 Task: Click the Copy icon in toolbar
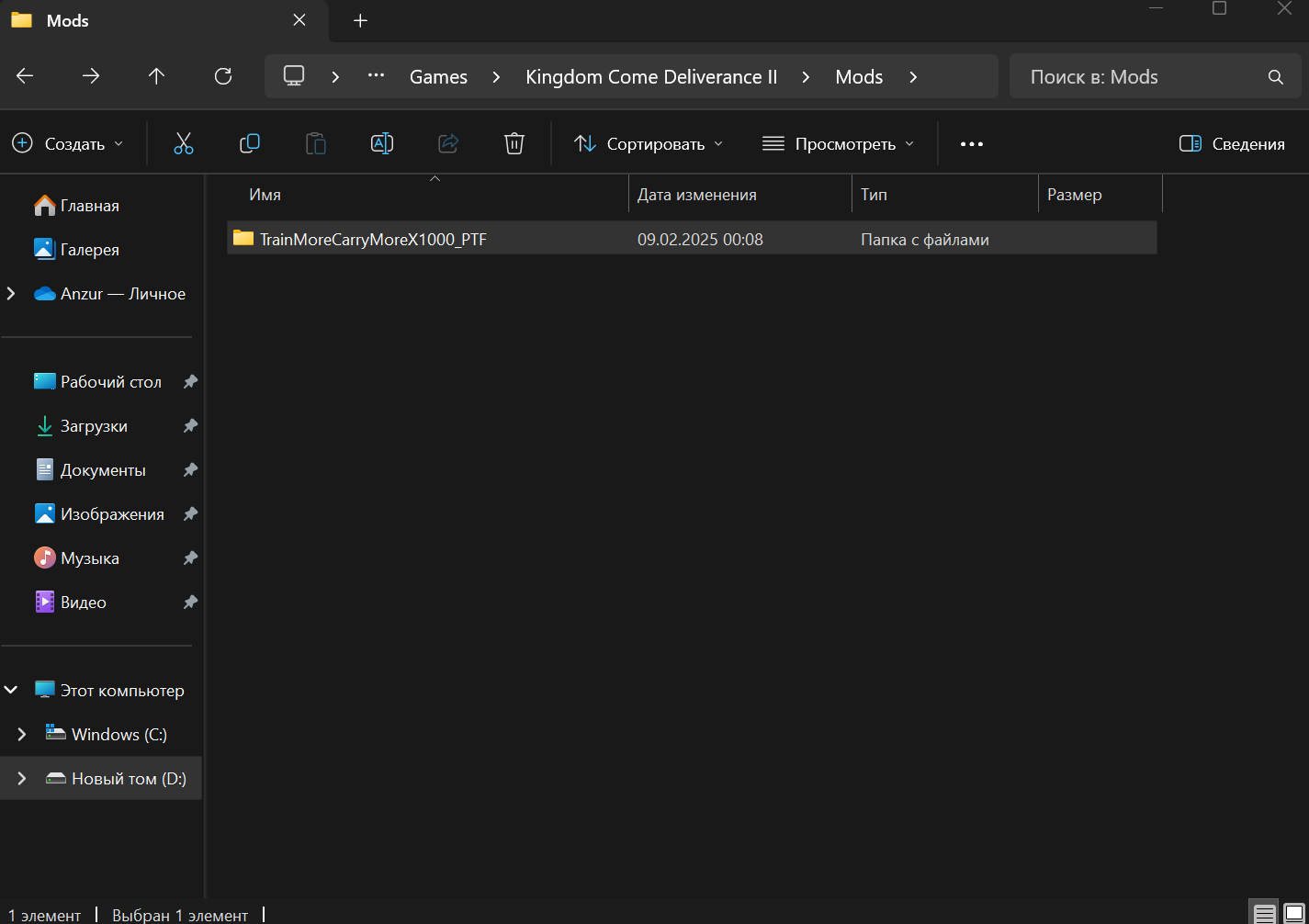250,143
